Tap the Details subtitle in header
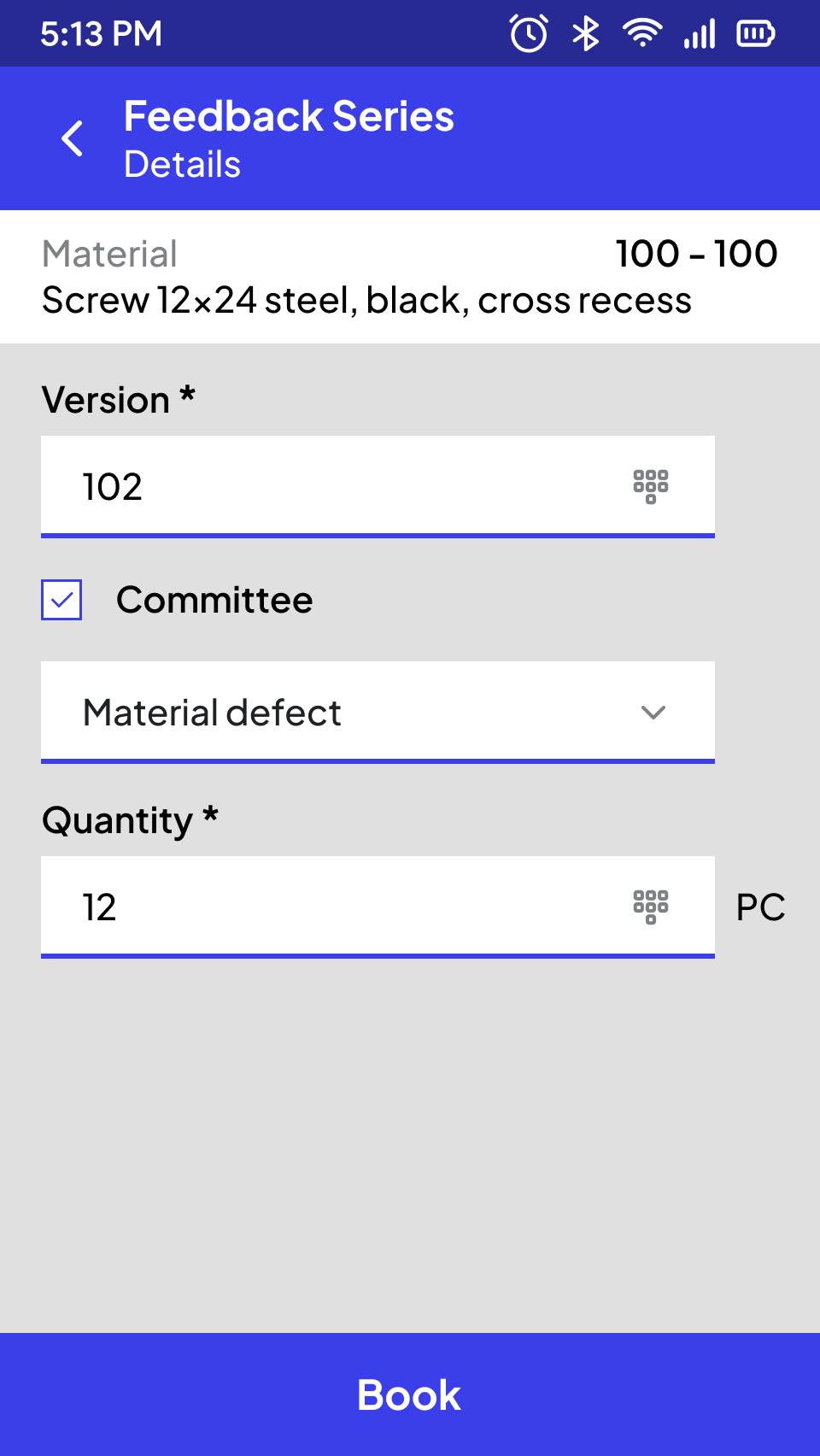This screenshot has height=1456, width=820. [183, 164]
